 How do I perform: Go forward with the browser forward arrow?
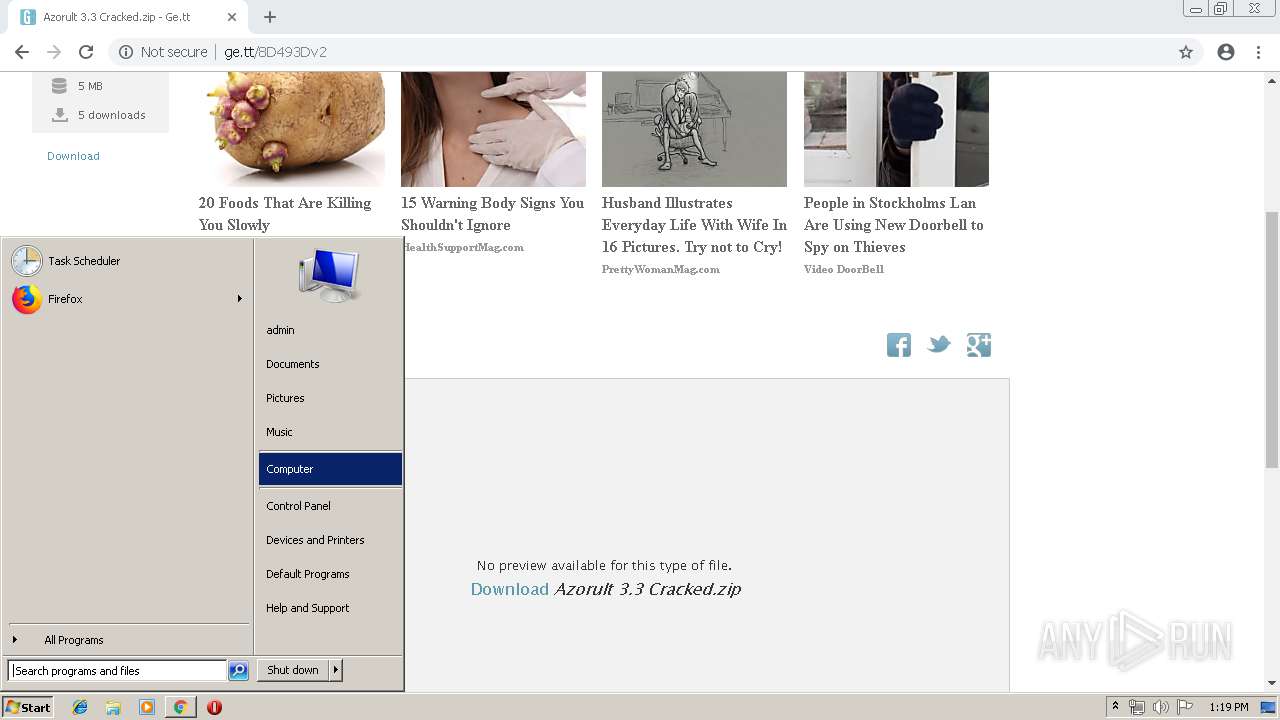coord(54,52)
